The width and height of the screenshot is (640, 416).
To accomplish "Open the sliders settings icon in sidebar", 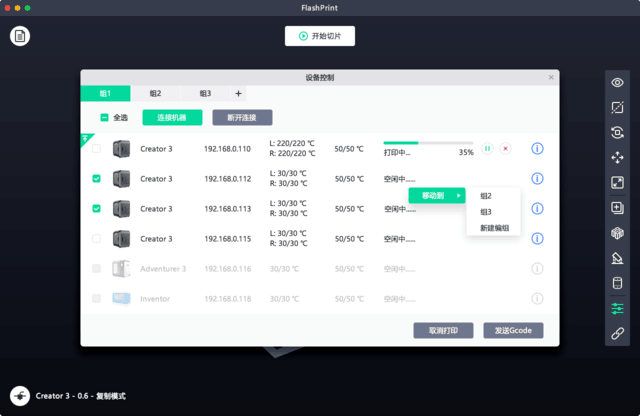I will tap(617, 309).
